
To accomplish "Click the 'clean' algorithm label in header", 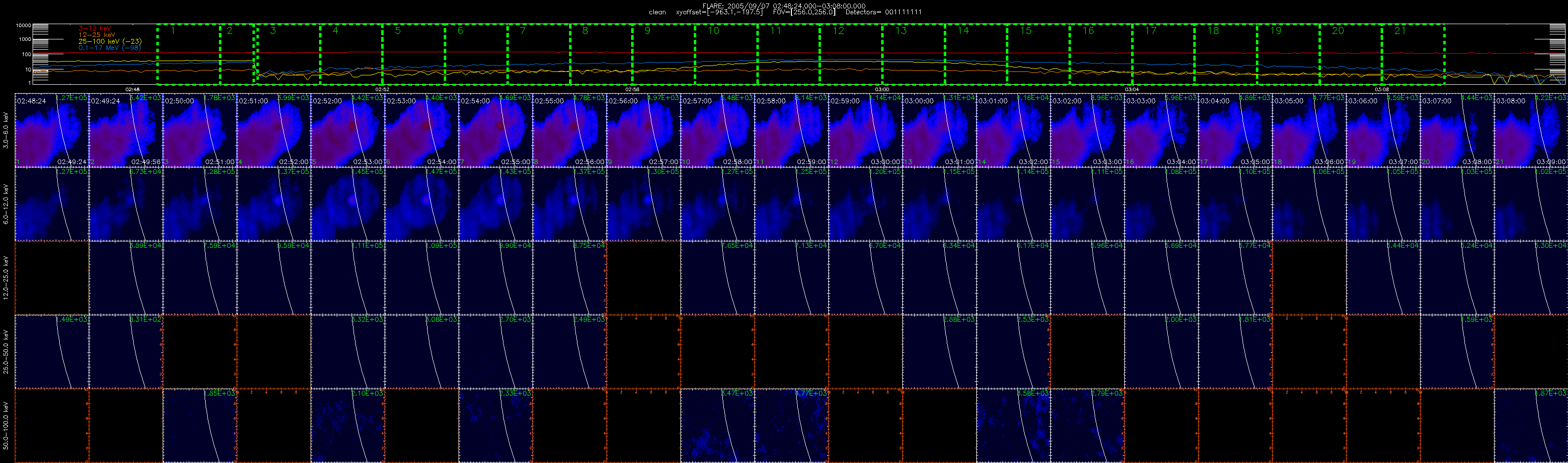I will pos(657,12).
